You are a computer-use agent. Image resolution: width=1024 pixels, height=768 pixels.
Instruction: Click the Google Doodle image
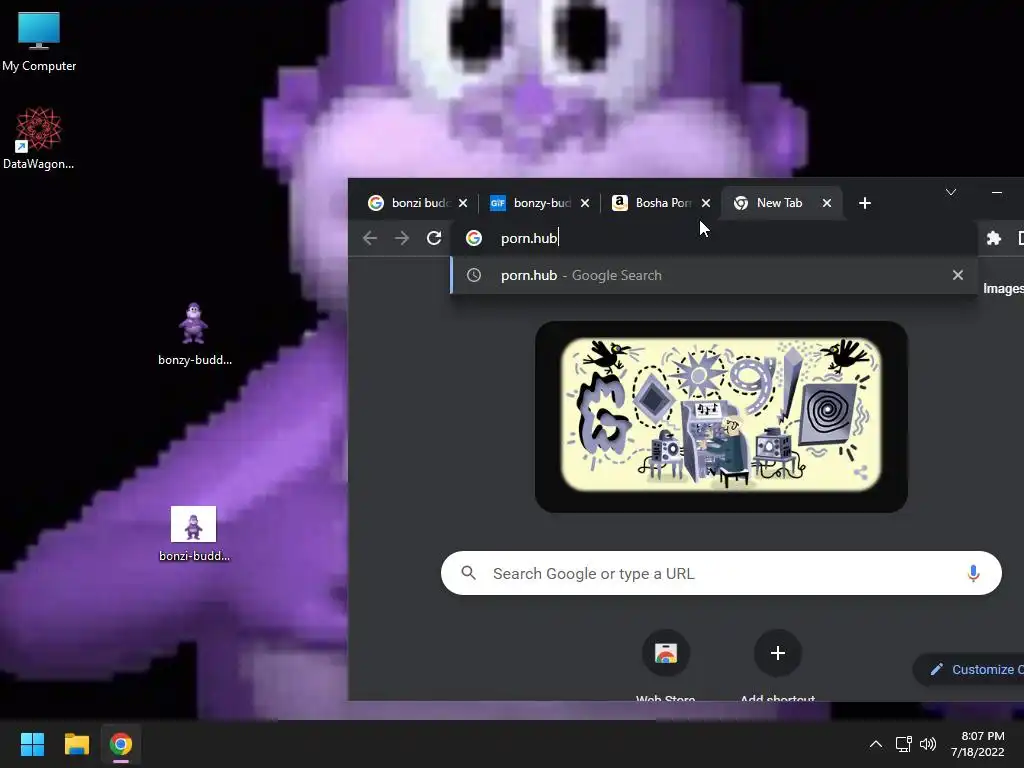pyautogui.click(x=721, y=416)
